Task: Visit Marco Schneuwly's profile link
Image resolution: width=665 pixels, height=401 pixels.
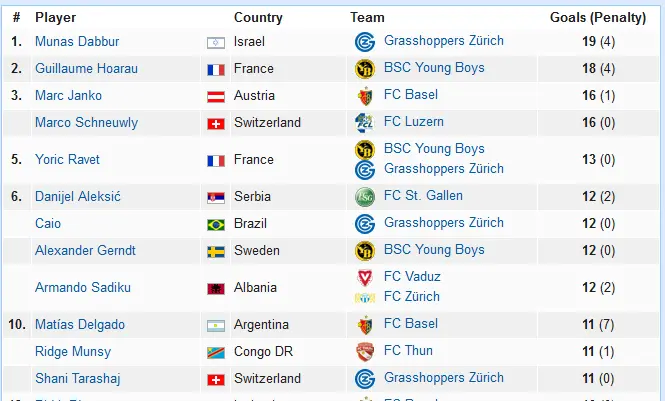Action: [x=86, y=123]
